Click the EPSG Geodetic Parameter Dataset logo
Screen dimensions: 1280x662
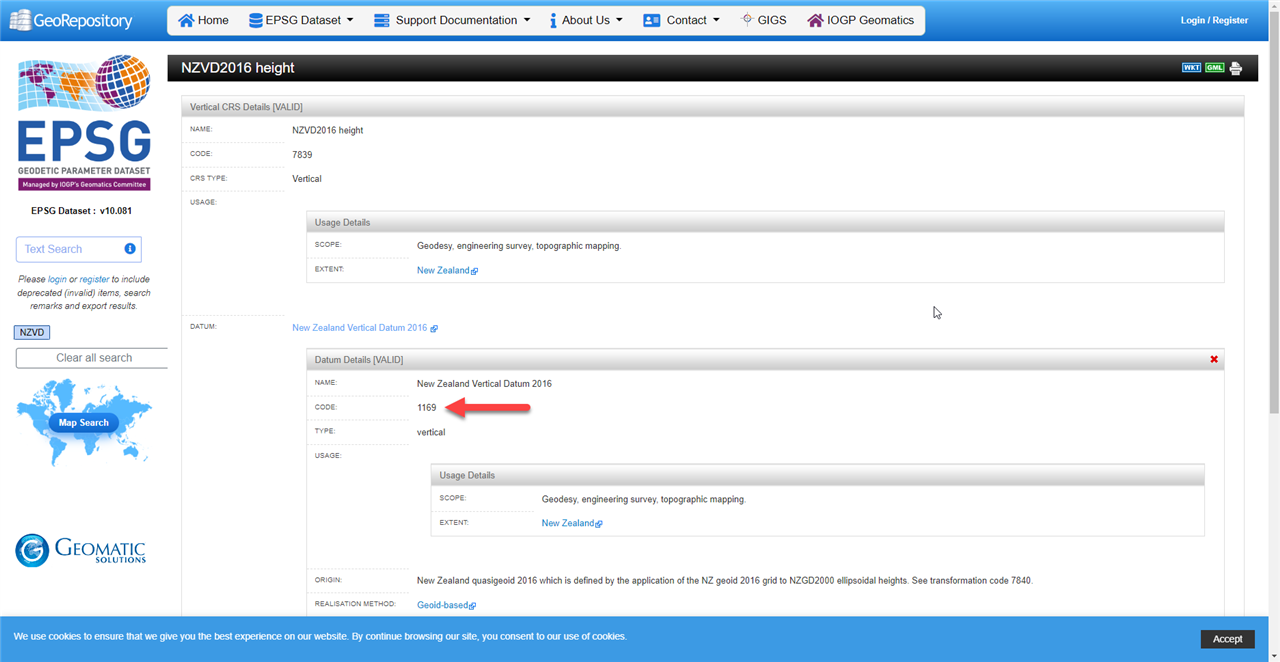83,123
